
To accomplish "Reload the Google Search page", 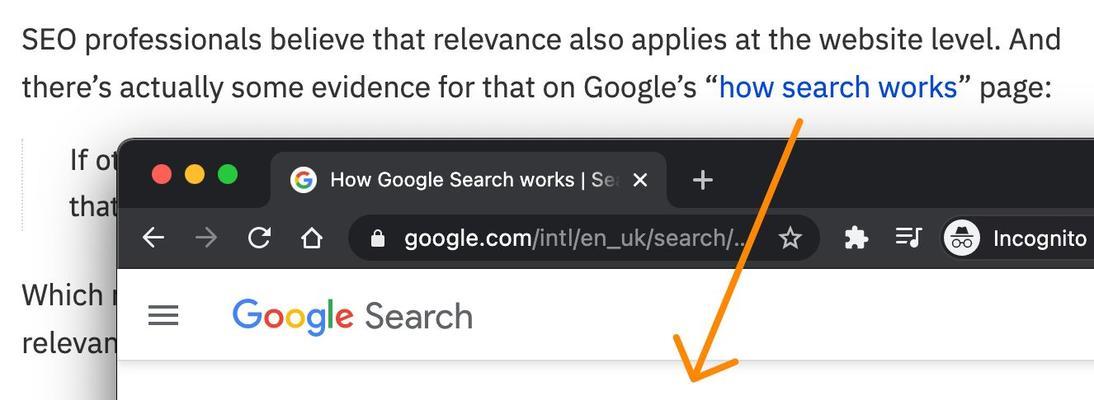I will [x=259, y=238].
